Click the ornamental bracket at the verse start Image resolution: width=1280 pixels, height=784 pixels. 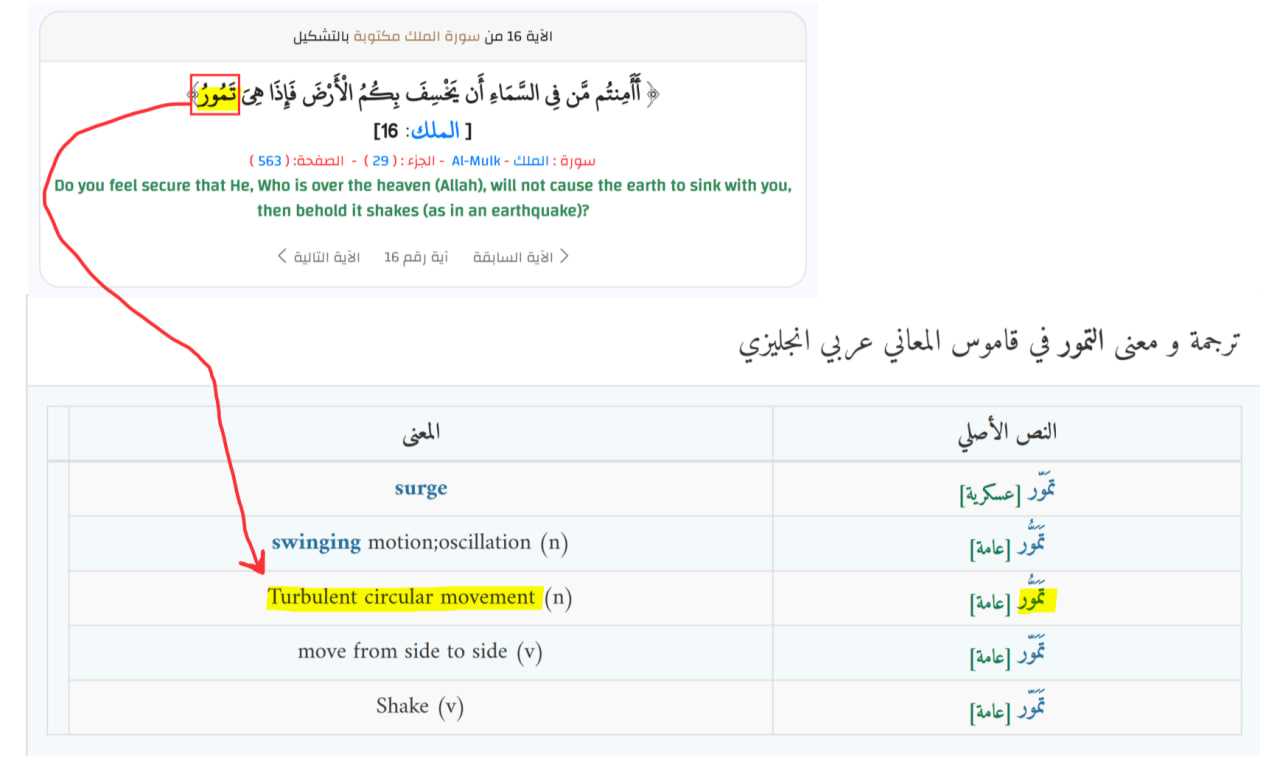point(654,95)
